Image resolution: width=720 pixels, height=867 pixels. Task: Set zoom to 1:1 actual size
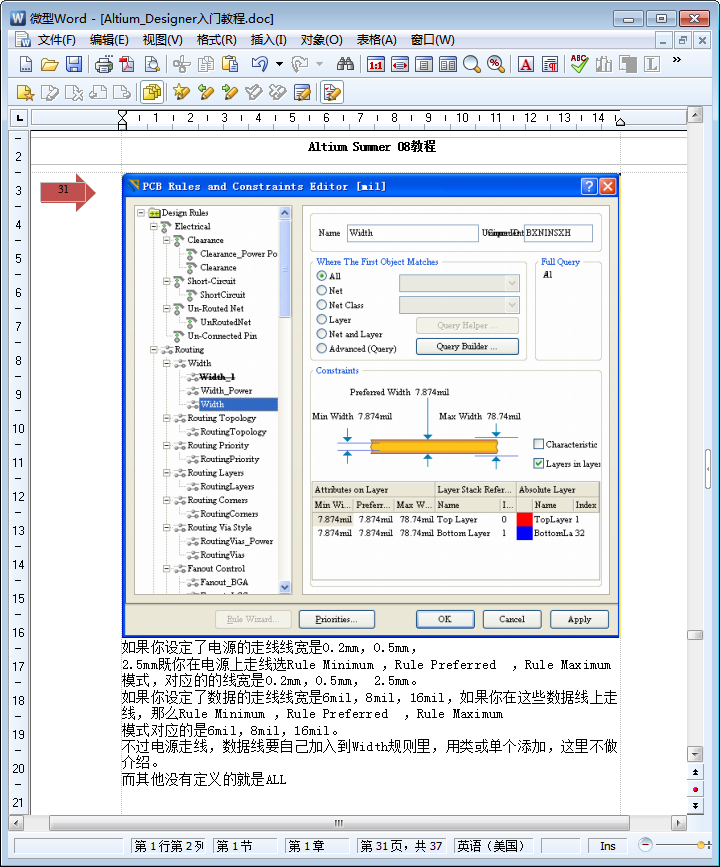tap(376, 65)
